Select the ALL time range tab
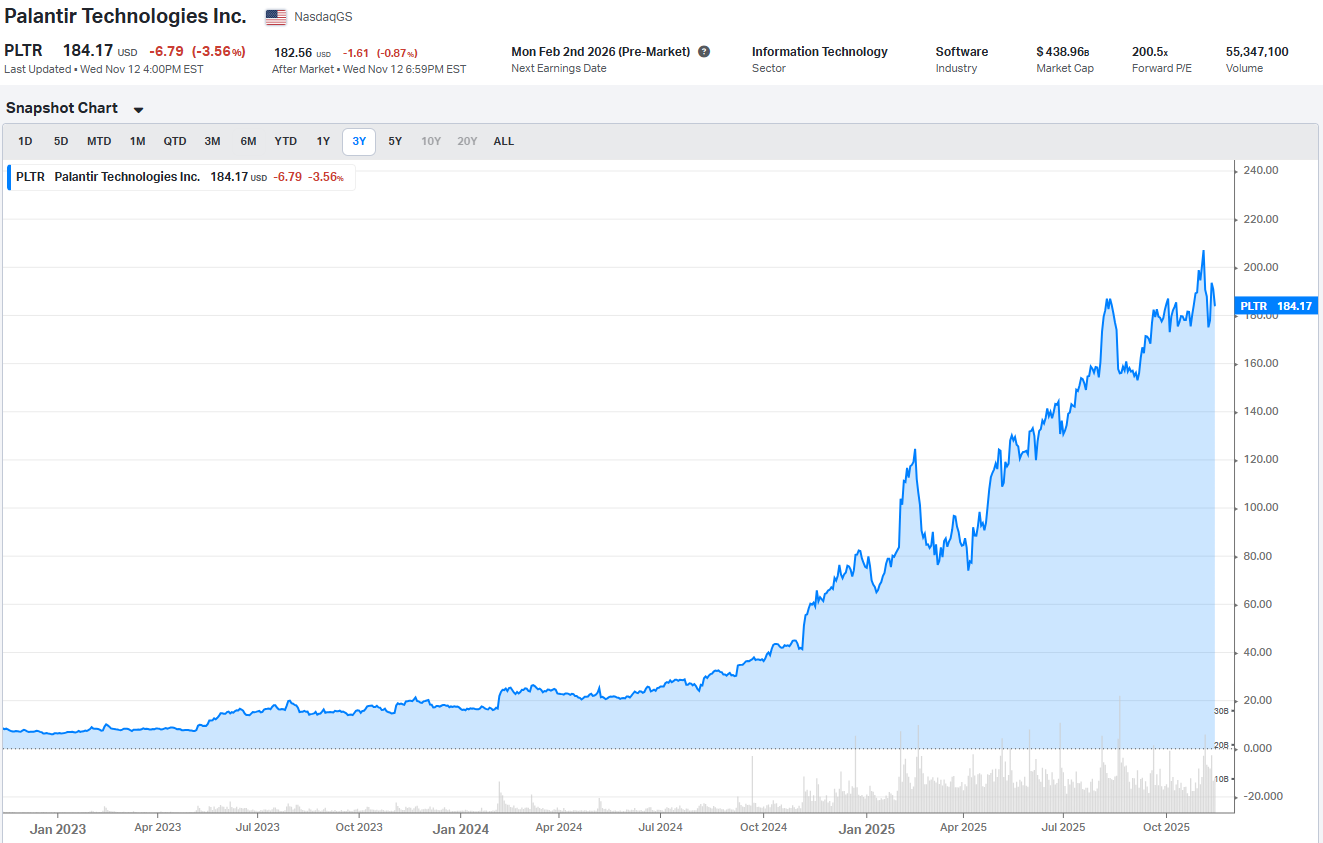The width and height of the screenshot is (1323, 843). pyautogui.click(x=504, y=141)
